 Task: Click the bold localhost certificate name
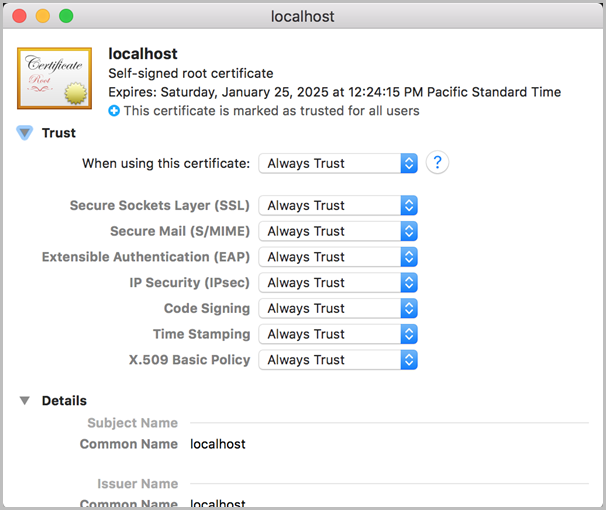143,54
